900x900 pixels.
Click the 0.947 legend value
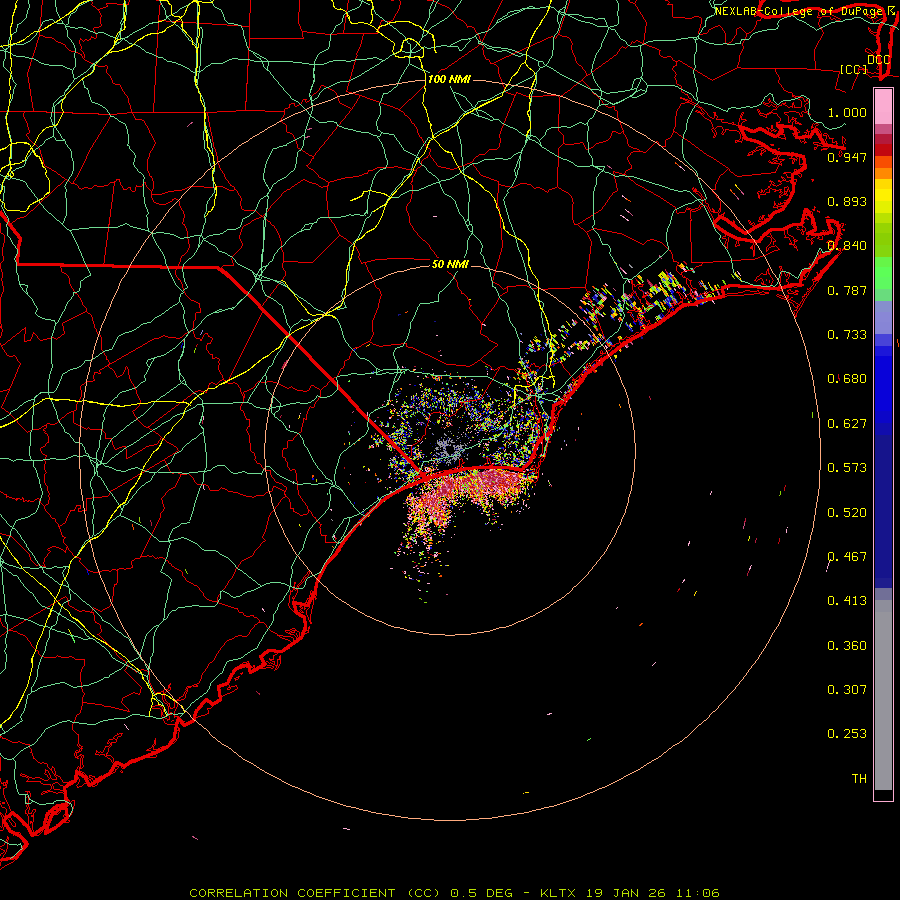pos(847,157)
